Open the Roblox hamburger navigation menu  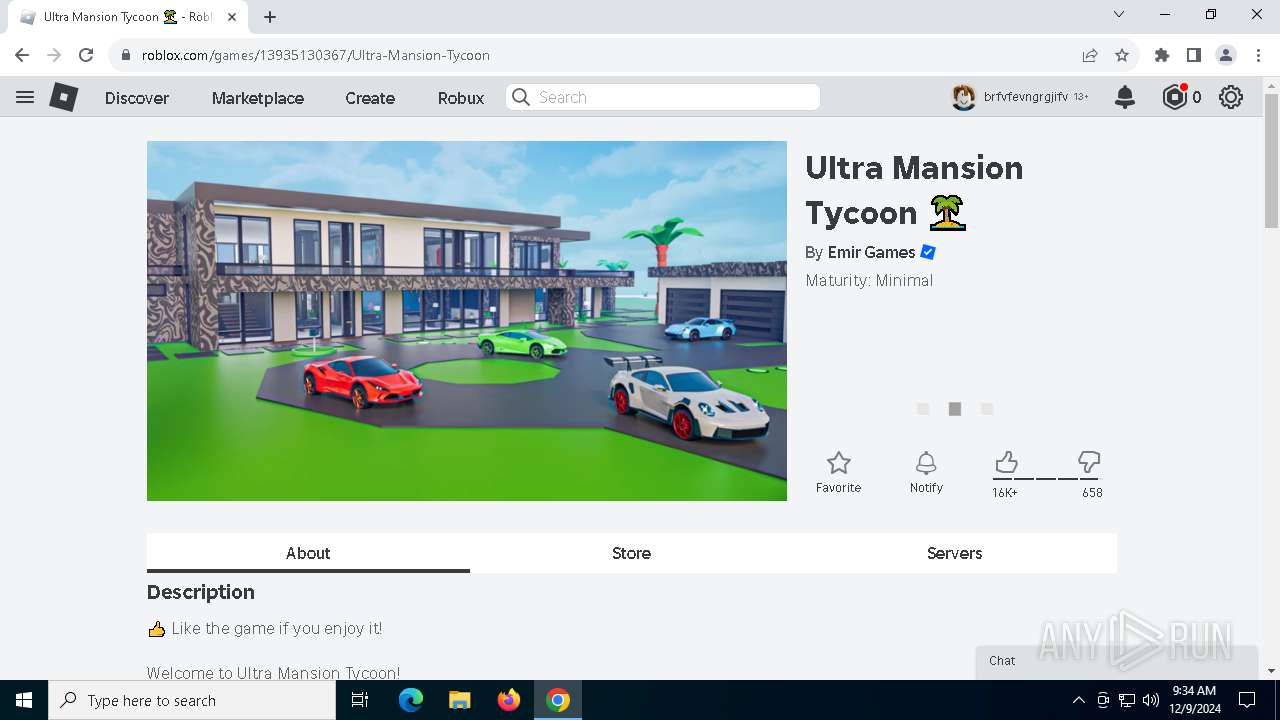point(25,97)
